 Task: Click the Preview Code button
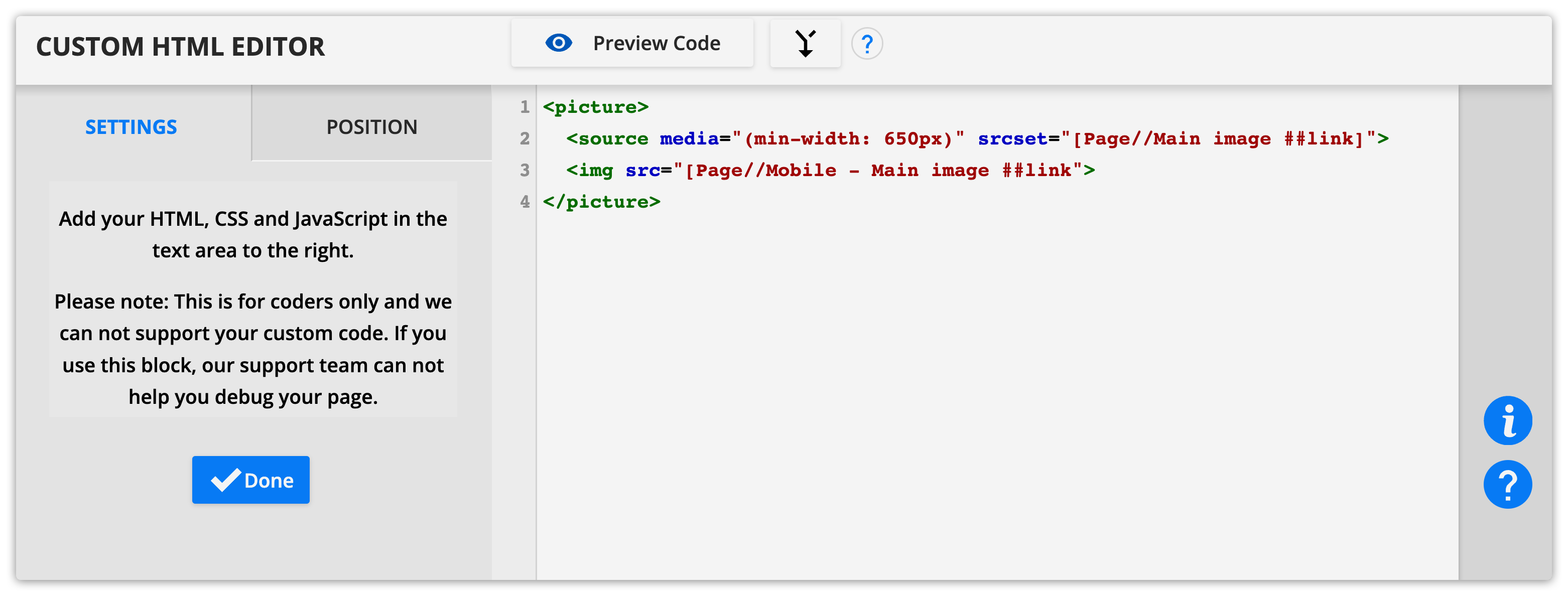632,43
